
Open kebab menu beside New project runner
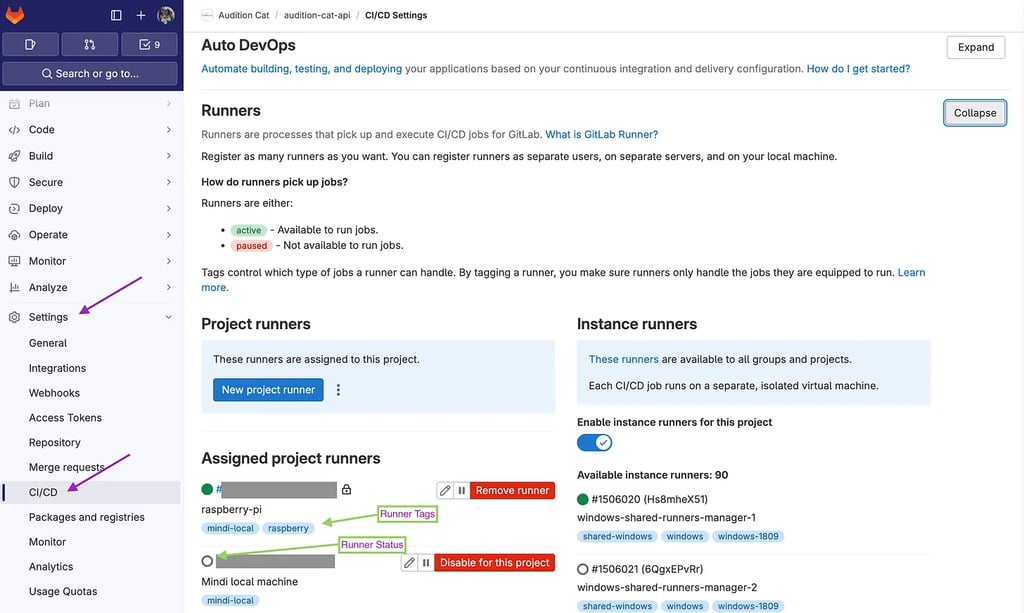pyautogui.click(x=338, y=390)
